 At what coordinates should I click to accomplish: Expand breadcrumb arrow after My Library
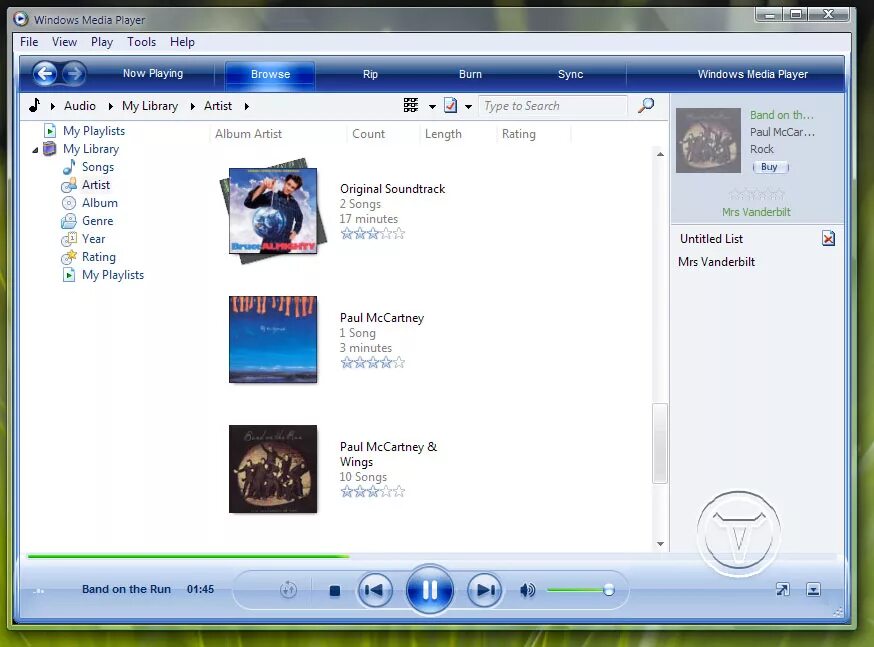pos(192,106)
